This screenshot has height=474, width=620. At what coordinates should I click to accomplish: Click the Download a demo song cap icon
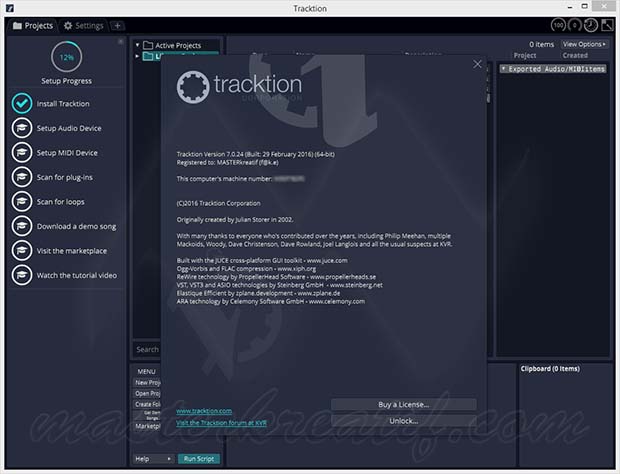22,226
